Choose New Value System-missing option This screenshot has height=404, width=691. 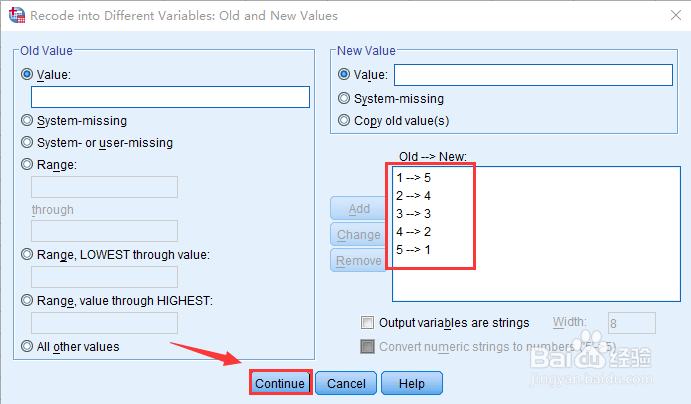point(345,98)
